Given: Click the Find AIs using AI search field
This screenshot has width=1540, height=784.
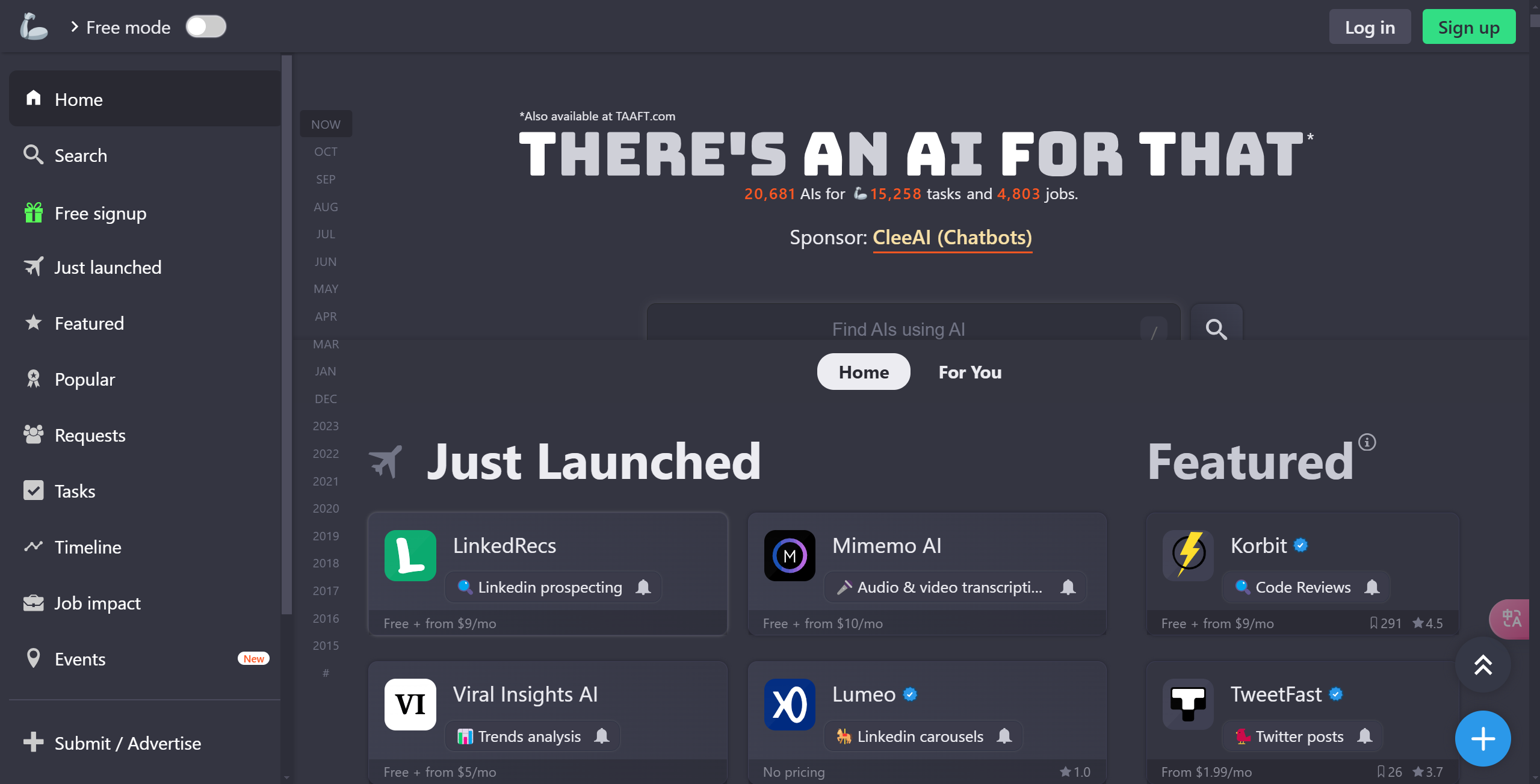Looking at the screenshot, I should click(x=914, y=323).
